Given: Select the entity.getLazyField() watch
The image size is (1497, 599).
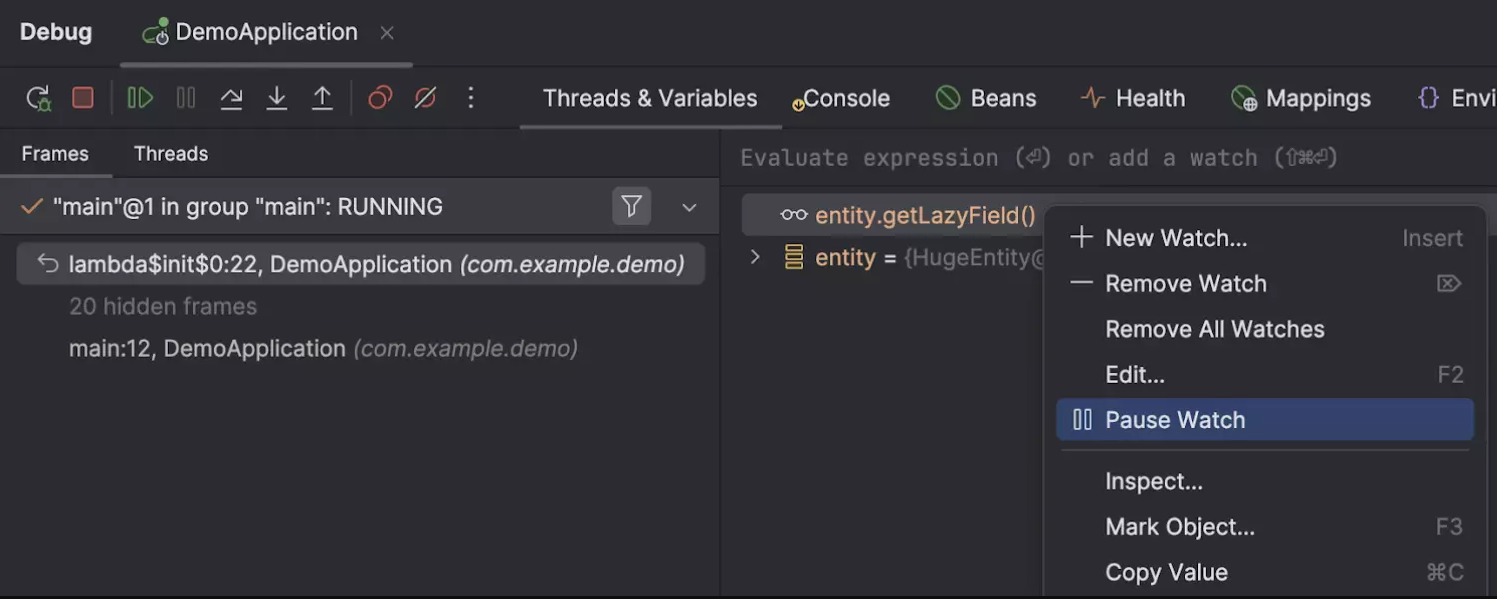Looking at the screenshot, I should click(925, 215).
